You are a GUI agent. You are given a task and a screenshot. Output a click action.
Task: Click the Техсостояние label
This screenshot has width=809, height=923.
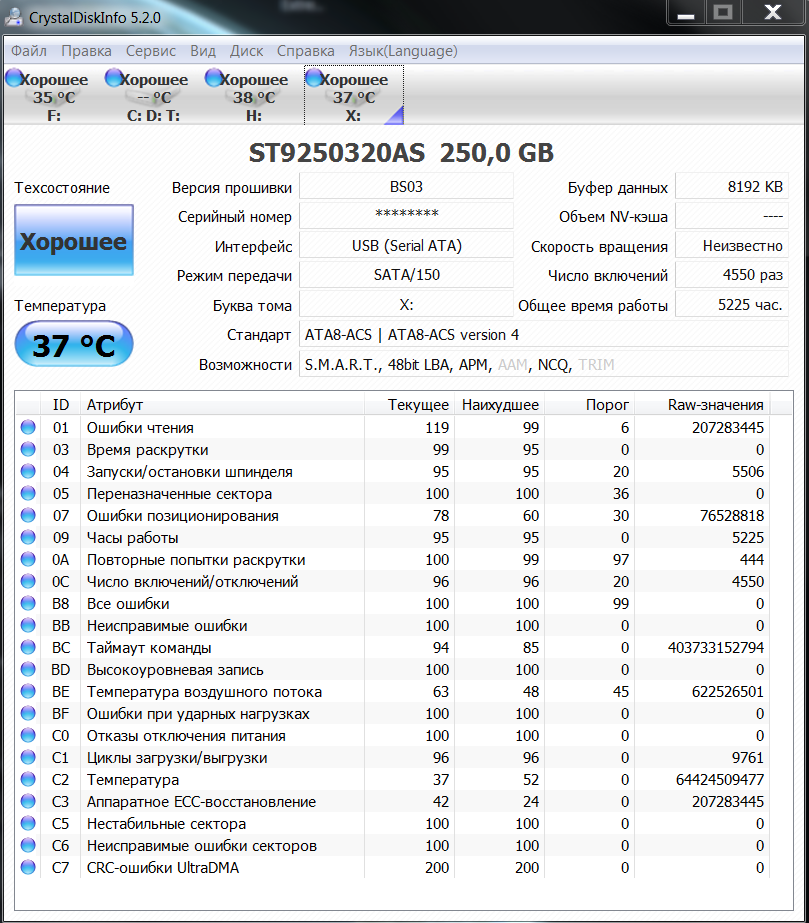[x=62, y=188]
